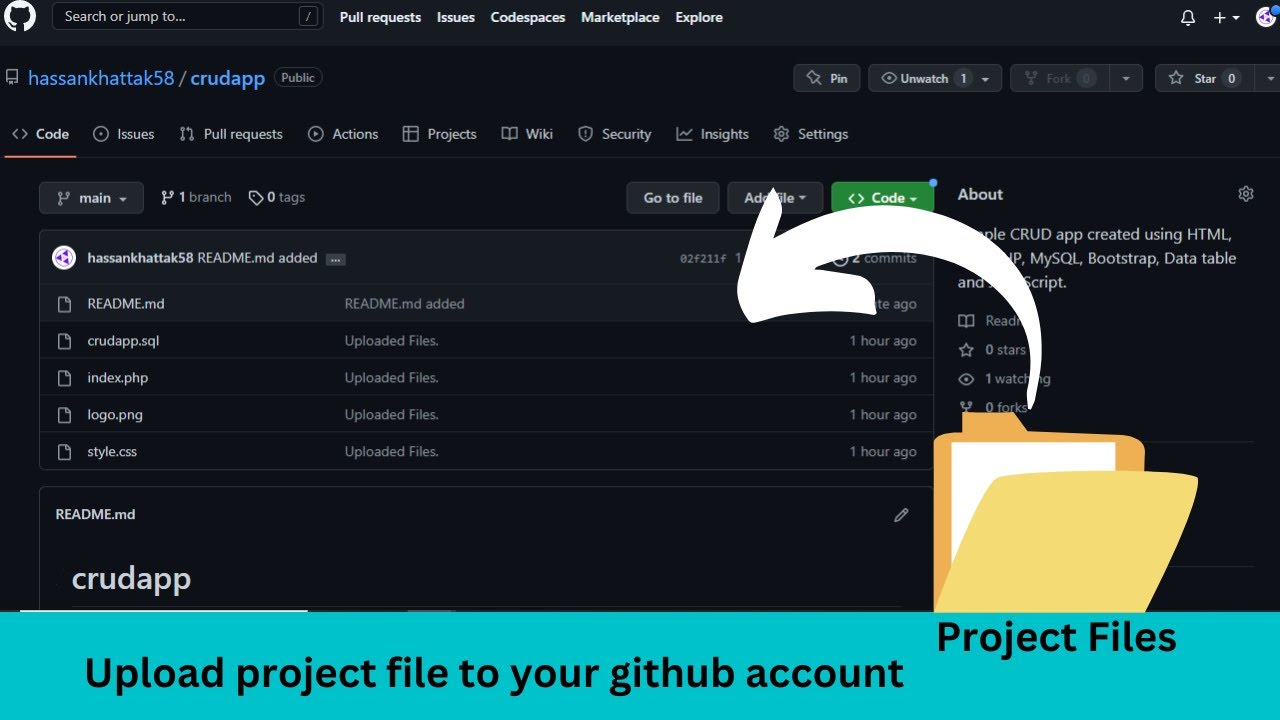Open the index.php file

point(117,378)
